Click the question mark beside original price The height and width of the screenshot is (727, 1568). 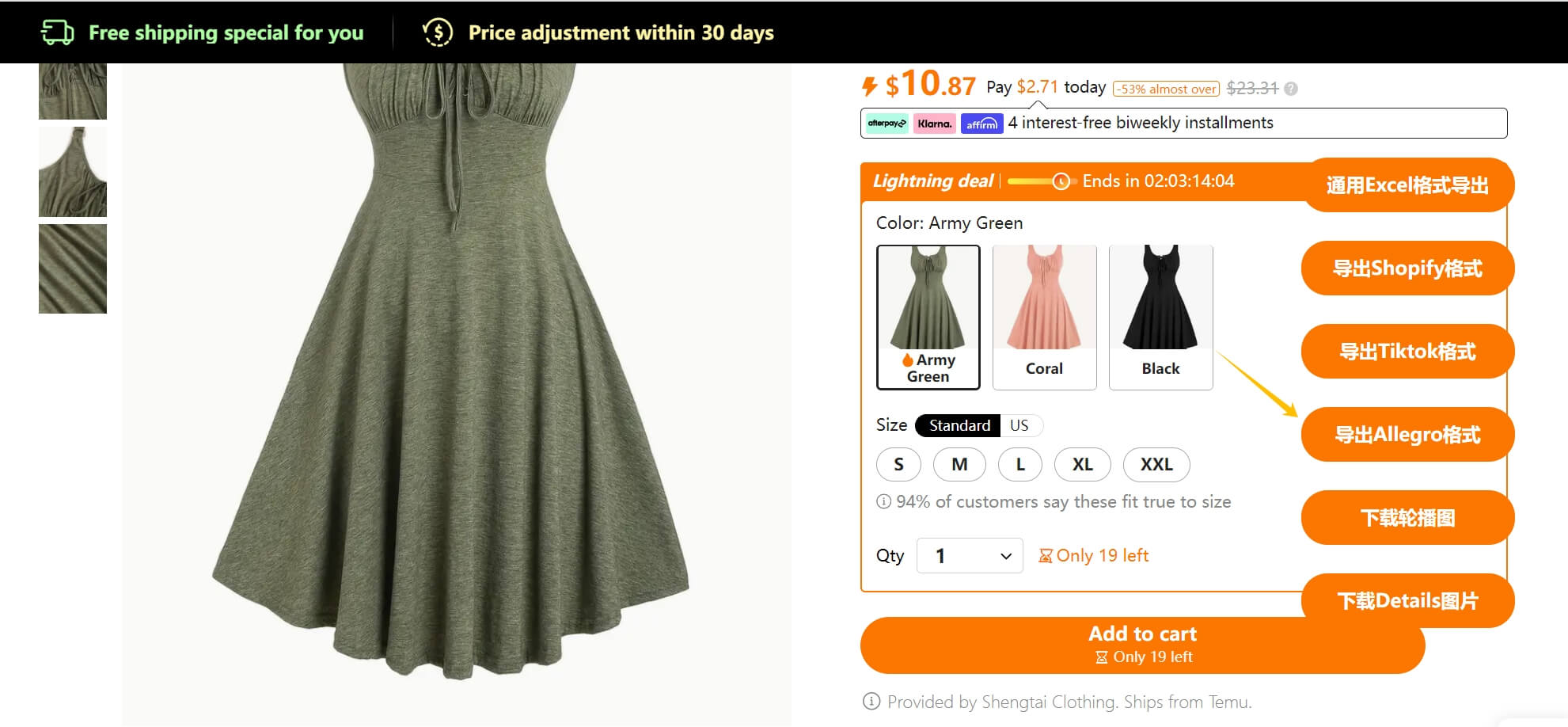1291,89
